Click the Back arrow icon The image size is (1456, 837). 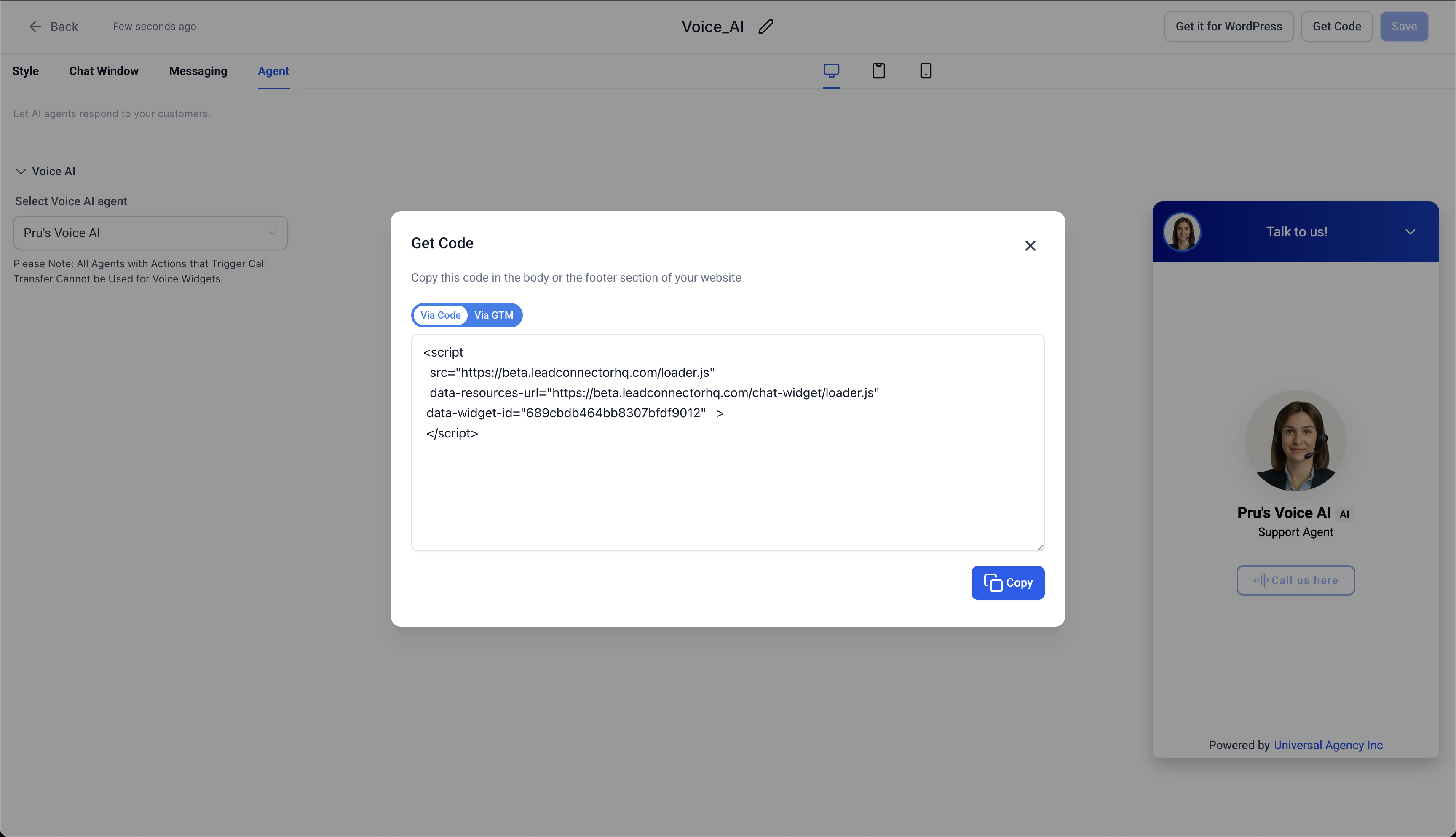pyautogui.click(x=35, y=27)
